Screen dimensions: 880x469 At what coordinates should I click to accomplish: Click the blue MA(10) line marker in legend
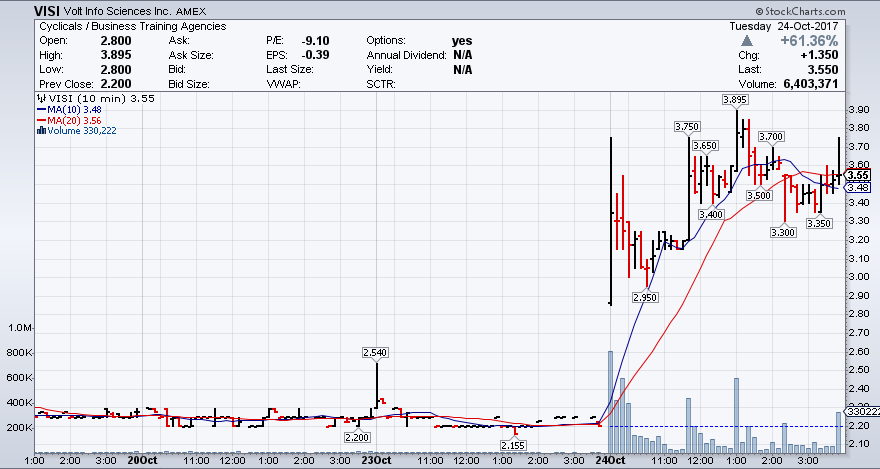coord(40,109)
